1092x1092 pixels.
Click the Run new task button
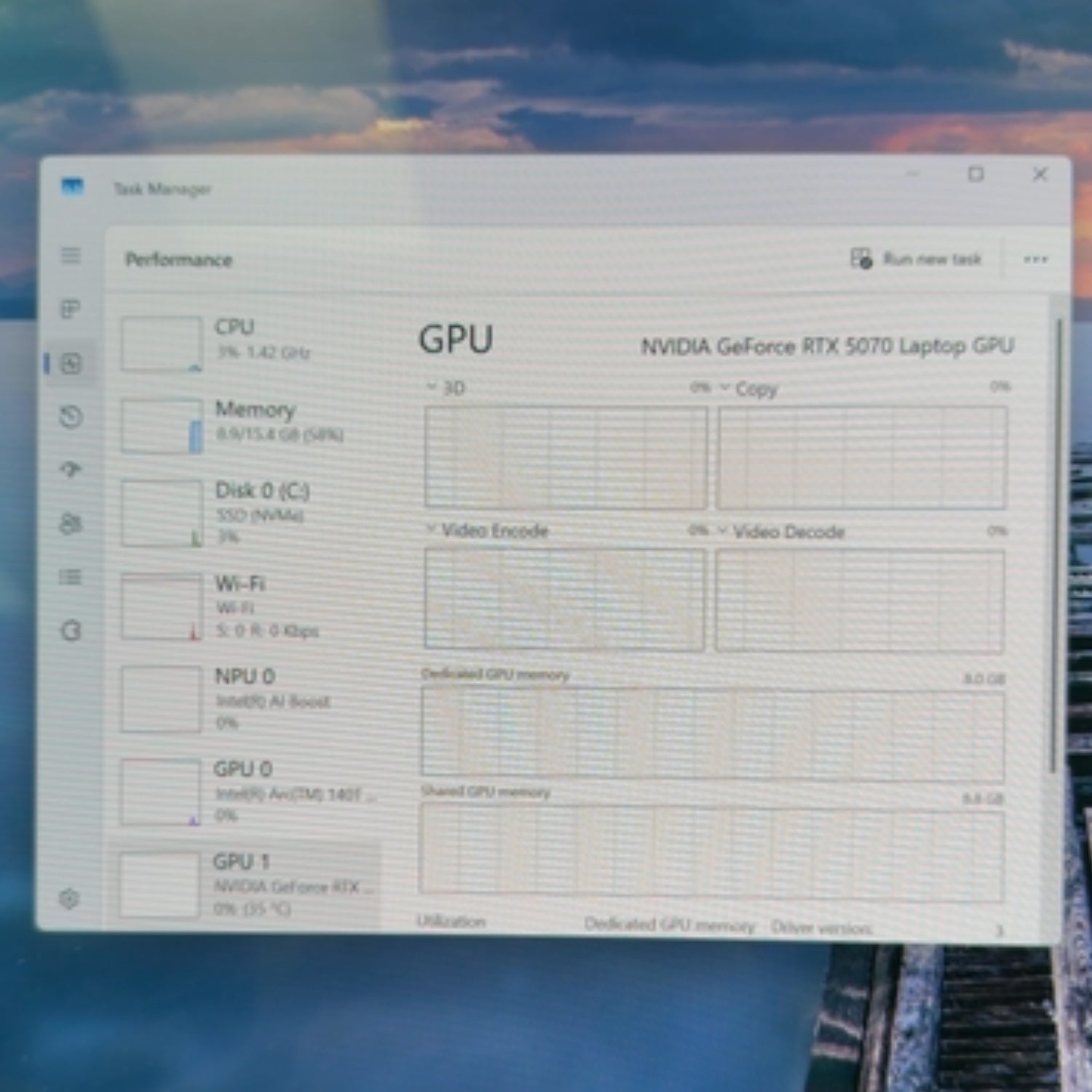916,259
